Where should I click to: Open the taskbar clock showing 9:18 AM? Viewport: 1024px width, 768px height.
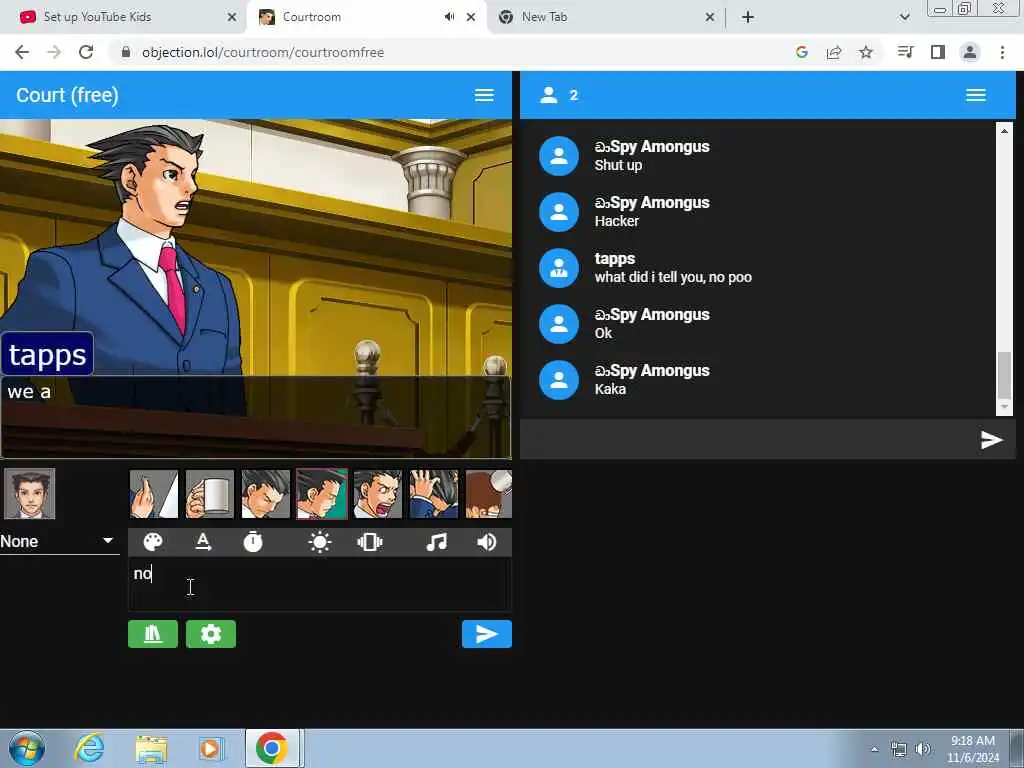[x=972, y=749]
